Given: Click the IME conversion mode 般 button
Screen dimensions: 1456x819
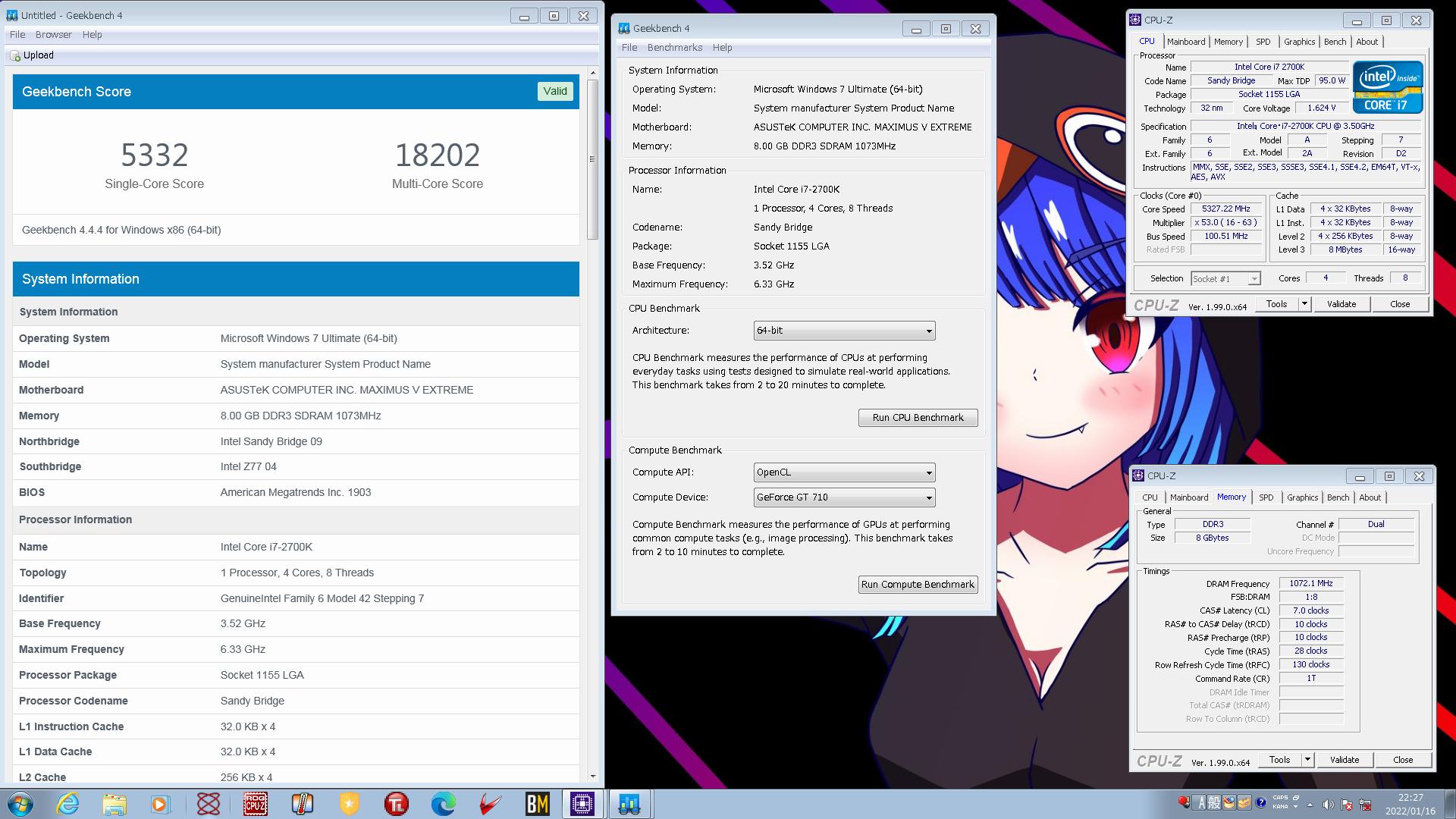Looking at the screenshot, I should [1214, 802].
